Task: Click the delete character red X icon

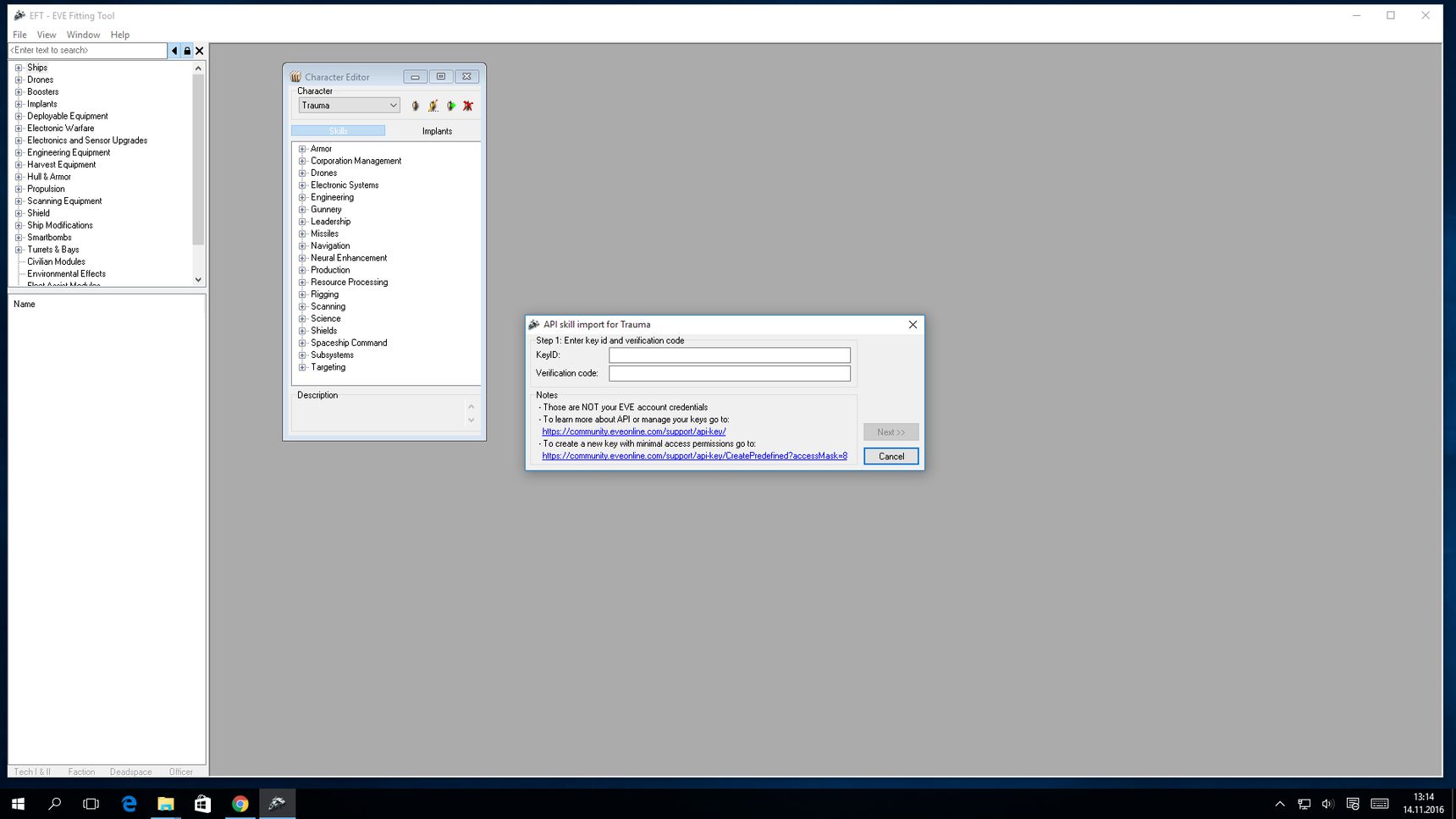Action: click(x=468, y=106)
